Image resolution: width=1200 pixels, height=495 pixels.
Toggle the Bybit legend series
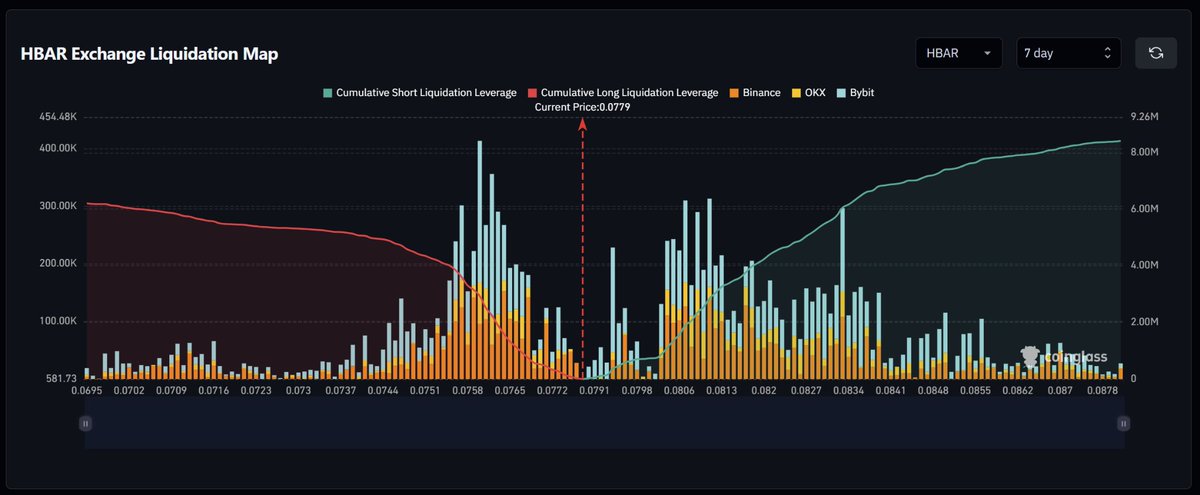(x=854, y=92)
